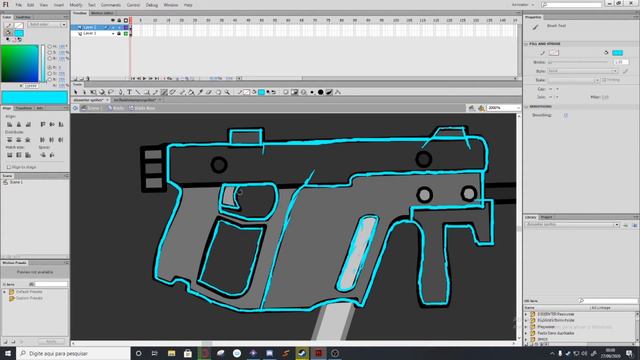Open Steam from the taskbar
The width and height of the screenshot is (640, 360).
(x=302, y=353)
